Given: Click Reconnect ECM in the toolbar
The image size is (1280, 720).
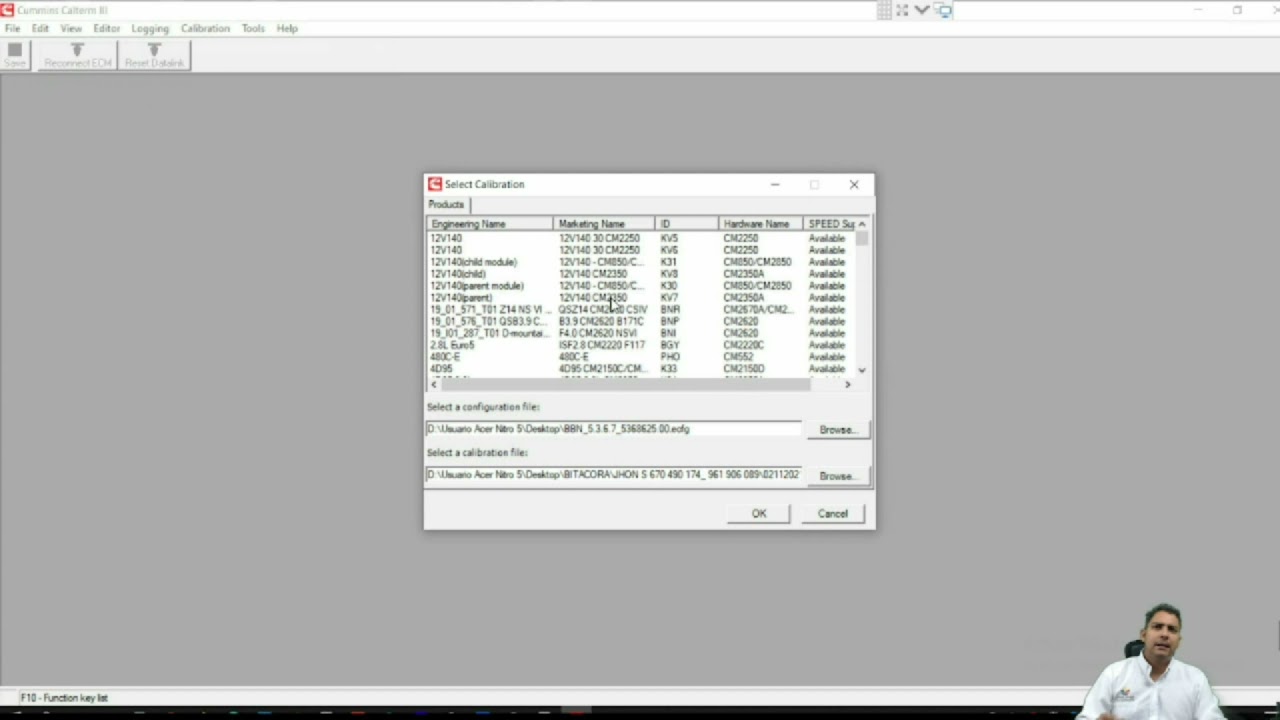Looking at the screenshot, I should [x=78, y=55].
